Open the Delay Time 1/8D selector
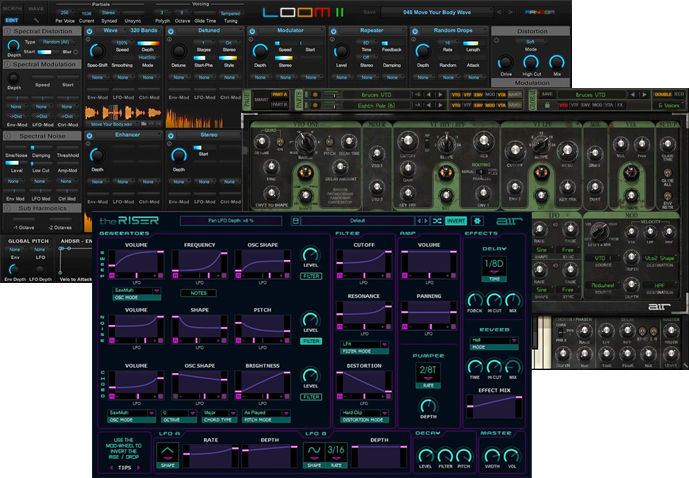This screenshot has width=689, height=478. coord(494,267)
